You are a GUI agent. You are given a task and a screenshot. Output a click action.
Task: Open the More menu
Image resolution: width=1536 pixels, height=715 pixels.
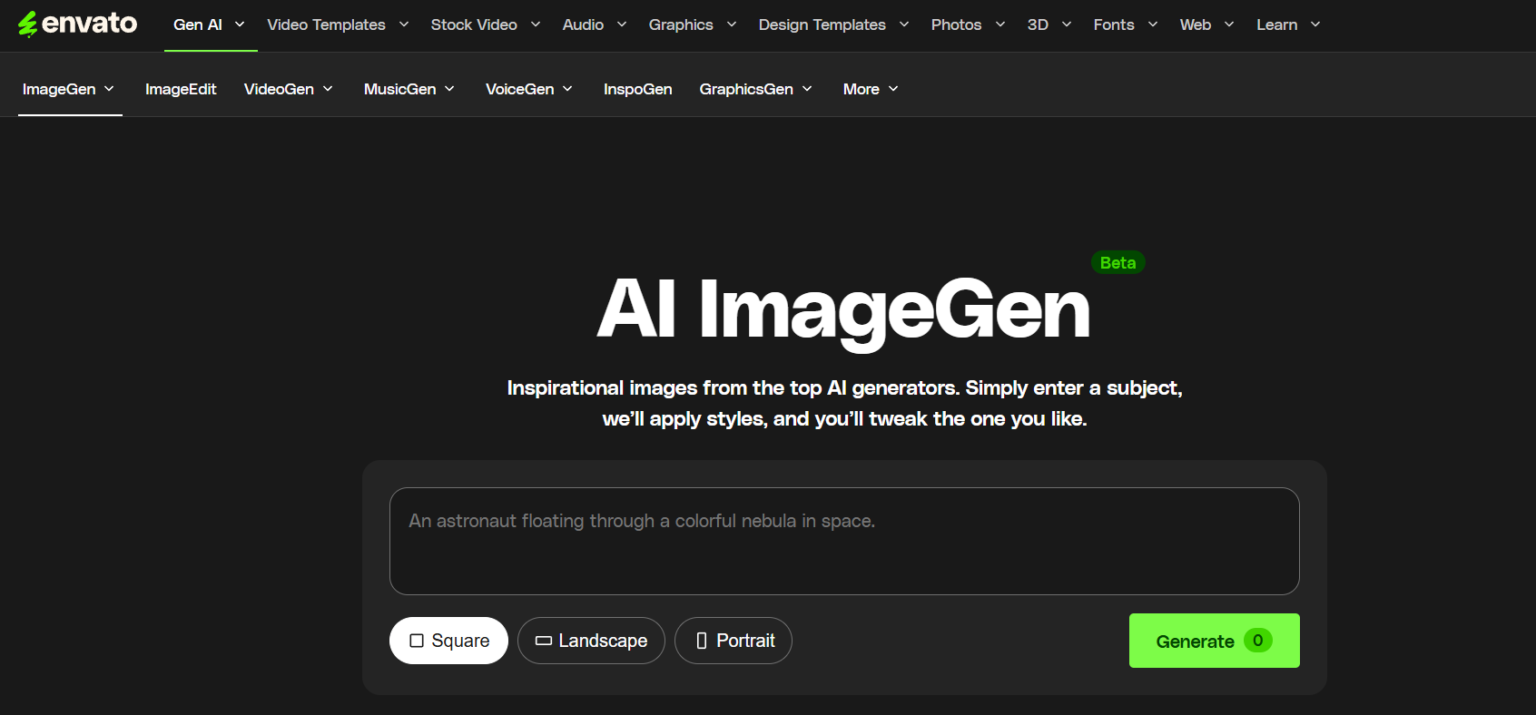tap(870, 89)
